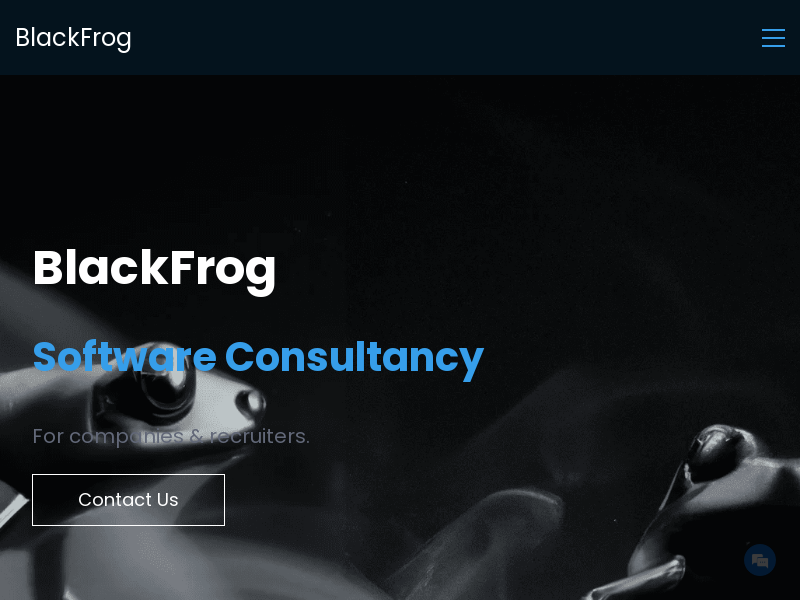800x600 pixels.
Task: Click the word 'companies' in the tagline
Action: 126,437
